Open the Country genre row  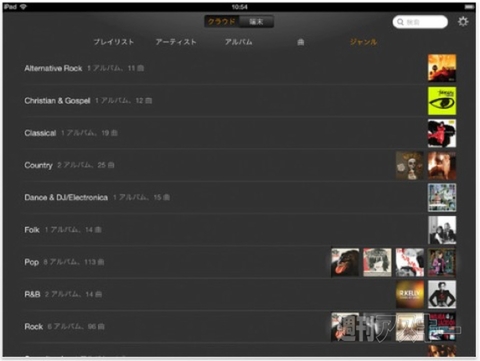click(240, 165)
